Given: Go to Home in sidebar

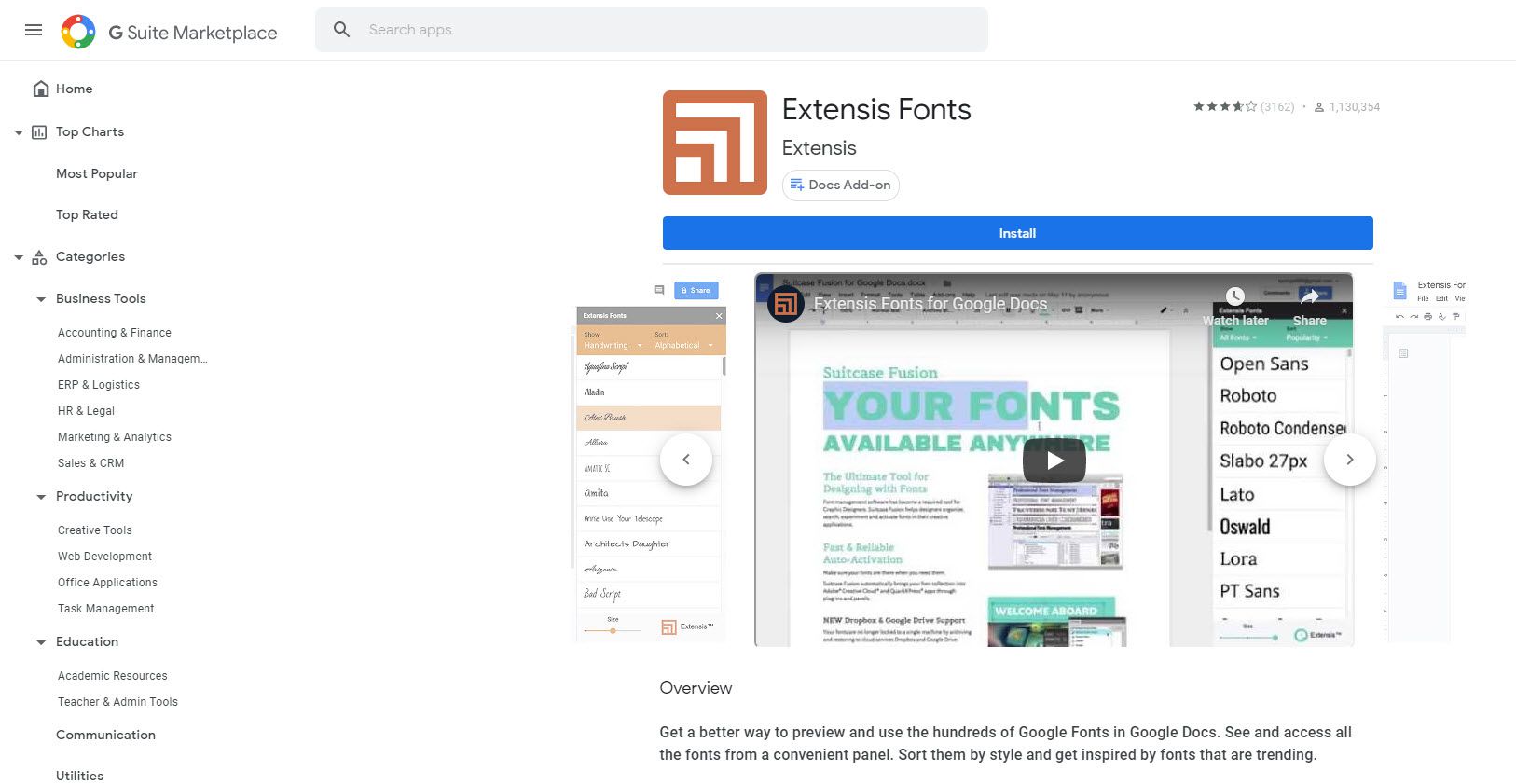Looking at the screenshot, I should pos(74,89).
